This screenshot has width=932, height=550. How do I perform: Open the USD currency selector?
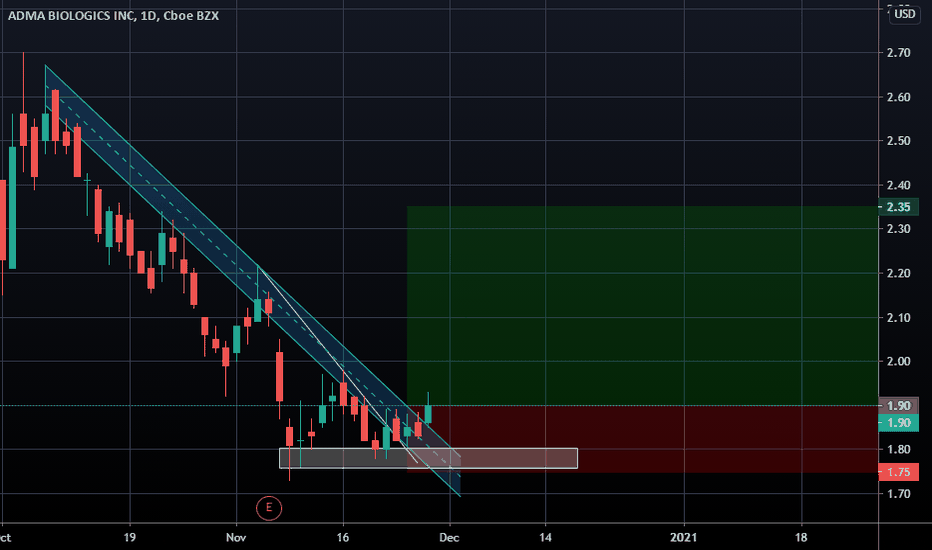pyautogui.click(x=904, y=14)
